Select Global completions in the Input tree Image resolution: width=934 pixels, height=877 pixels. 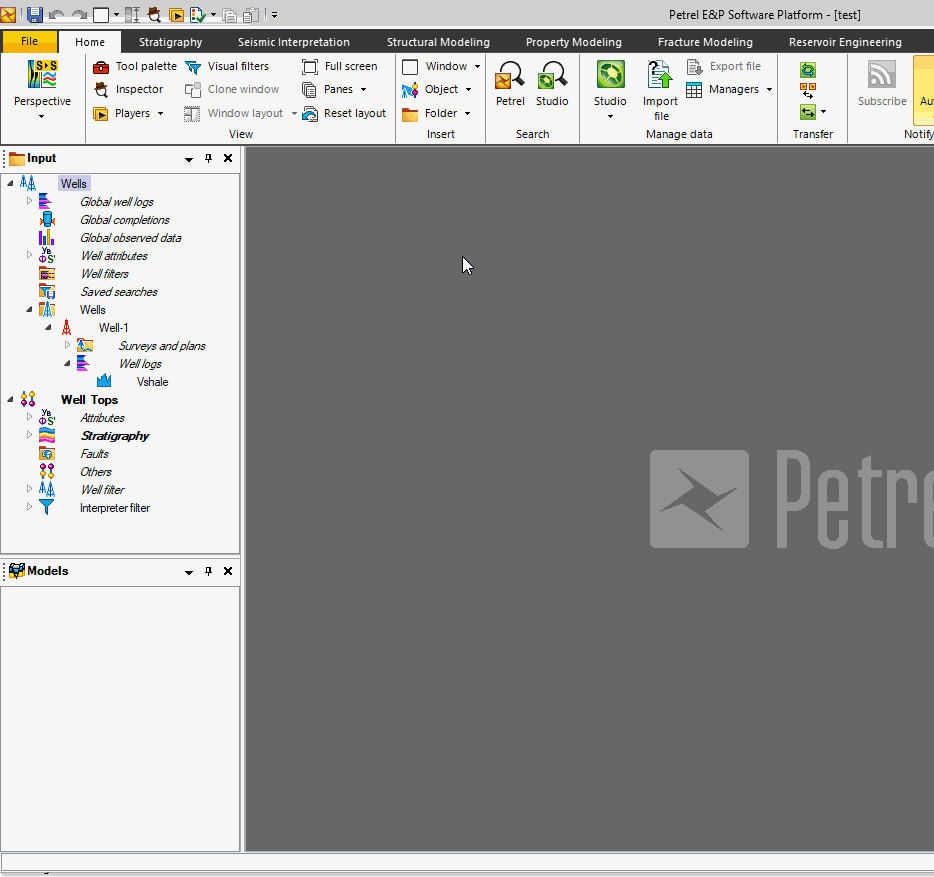point(124,220)
